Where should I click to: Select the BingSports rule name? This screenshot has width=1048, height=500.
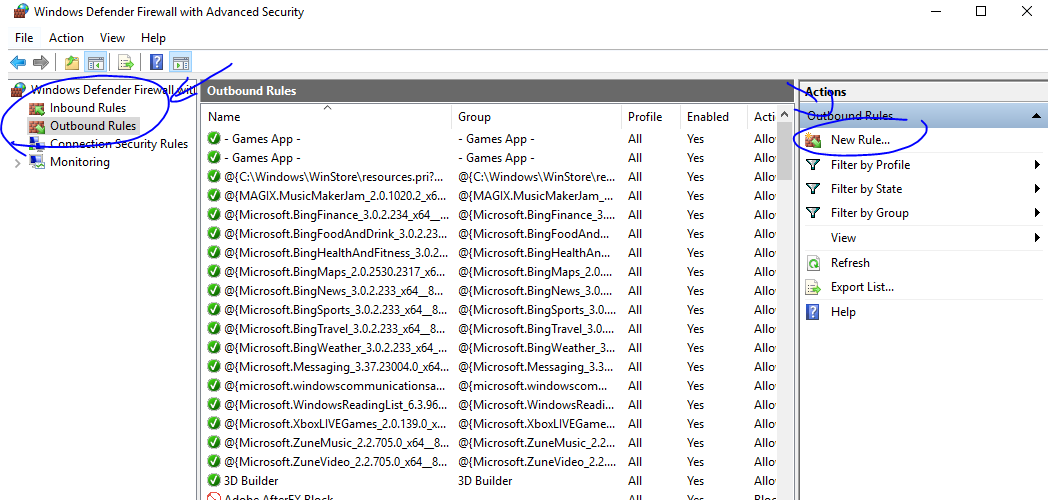[x=336, y=309]
